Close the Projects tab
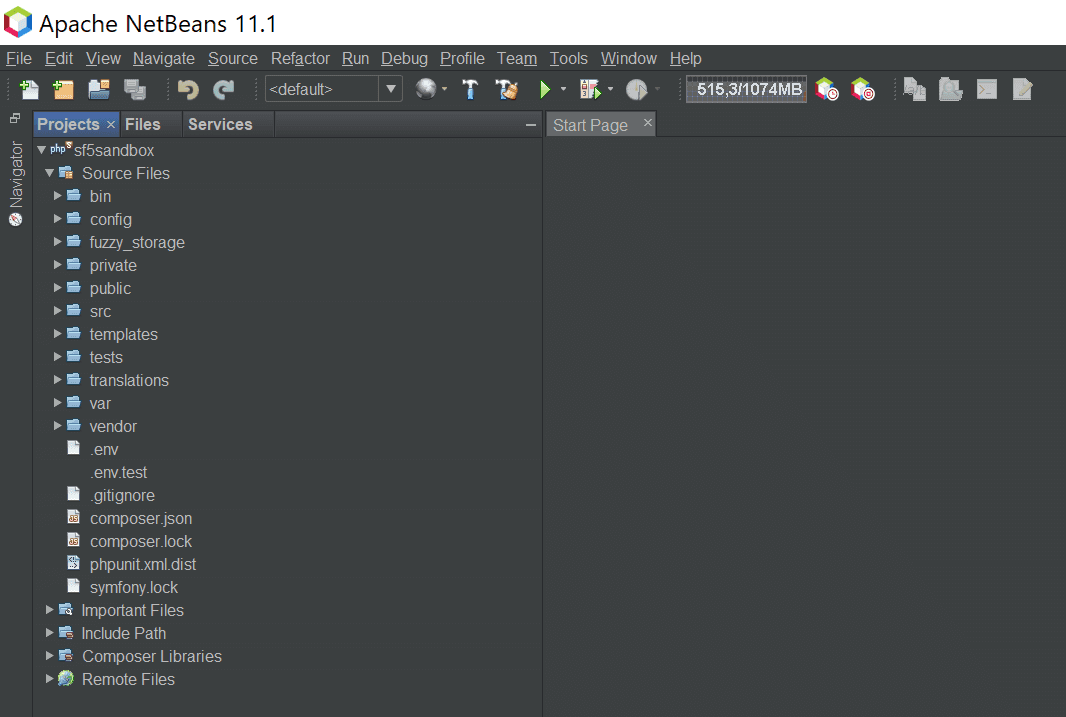This screenshot has height=717, width=1066. click(x=111, y=124)
